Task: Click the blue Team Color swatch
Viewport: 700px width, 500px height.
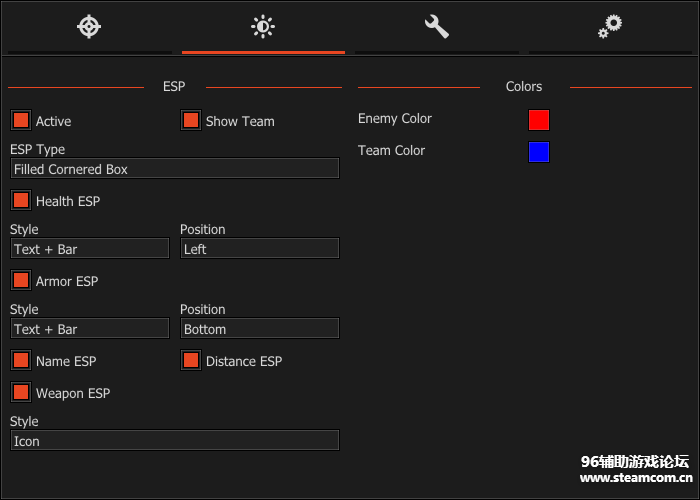Action: [539, 152]
